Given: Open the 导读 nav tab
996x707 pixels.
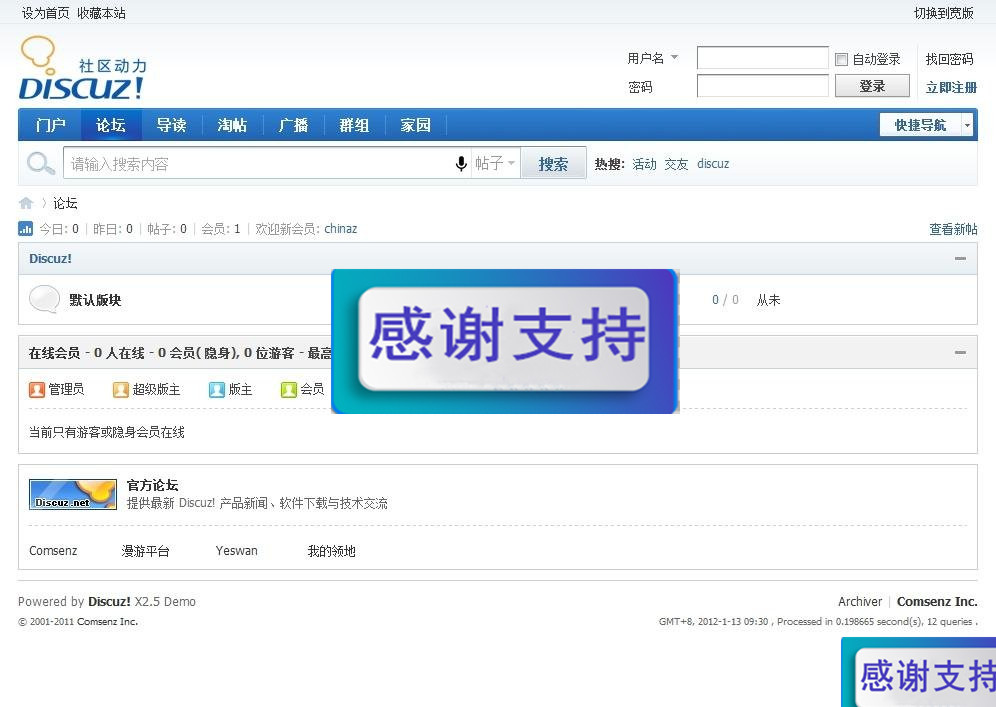Looking at the screenshot, I should [172, 125].
